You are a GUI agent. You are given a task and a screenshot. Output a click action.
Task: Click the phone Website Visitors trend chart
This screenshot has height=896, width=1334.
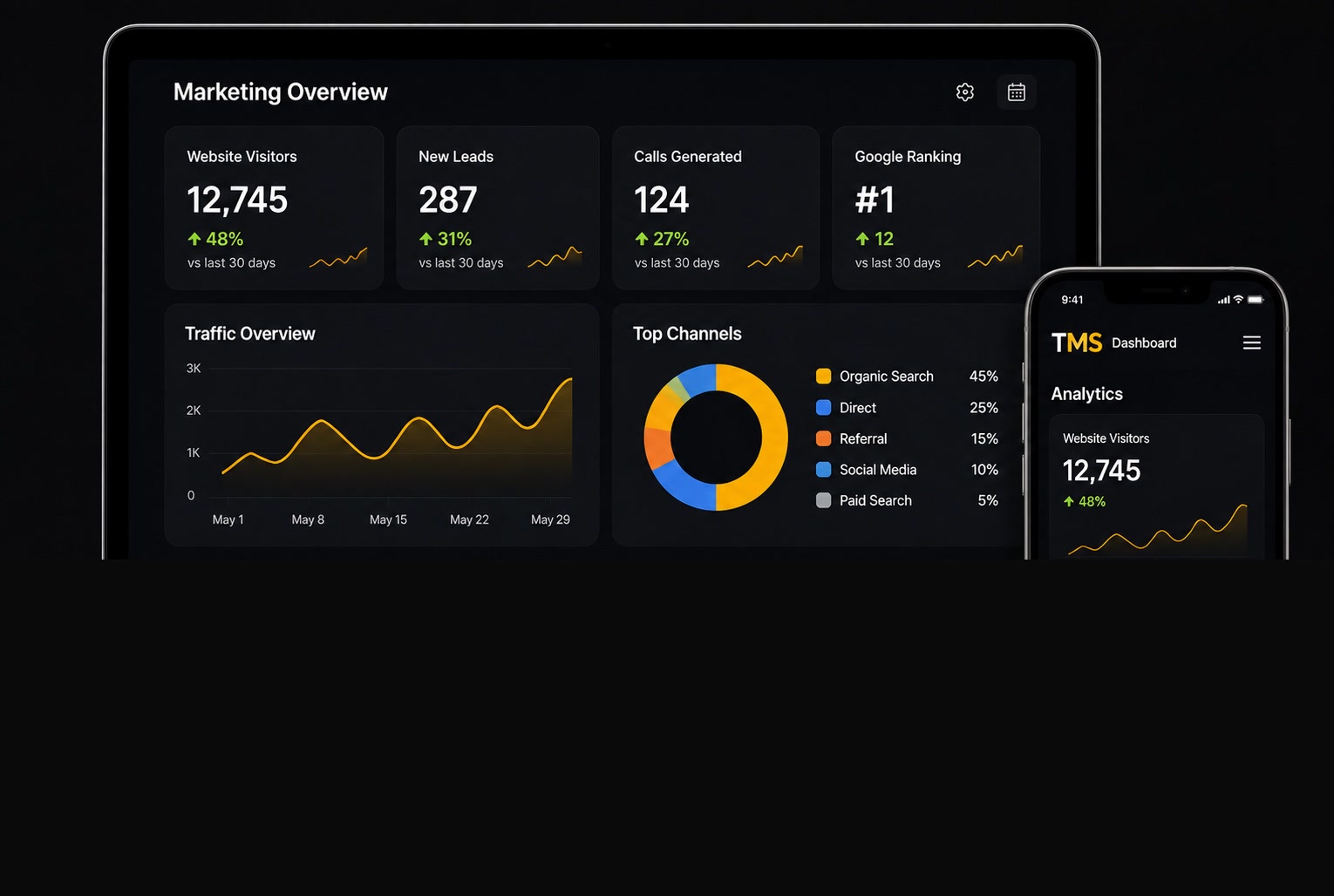pos(1157,530)
